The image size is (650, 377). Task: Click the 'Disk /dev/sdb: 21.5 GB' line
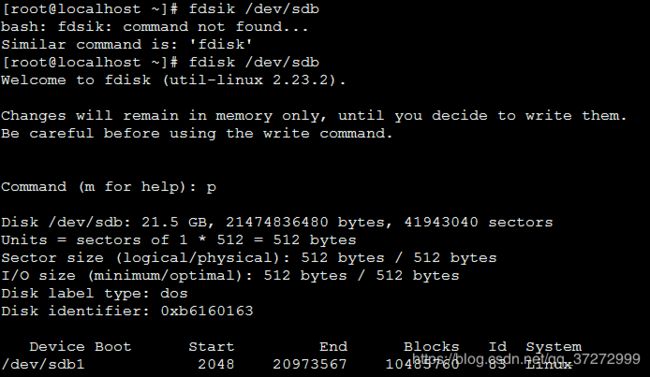tap(277, 222)
